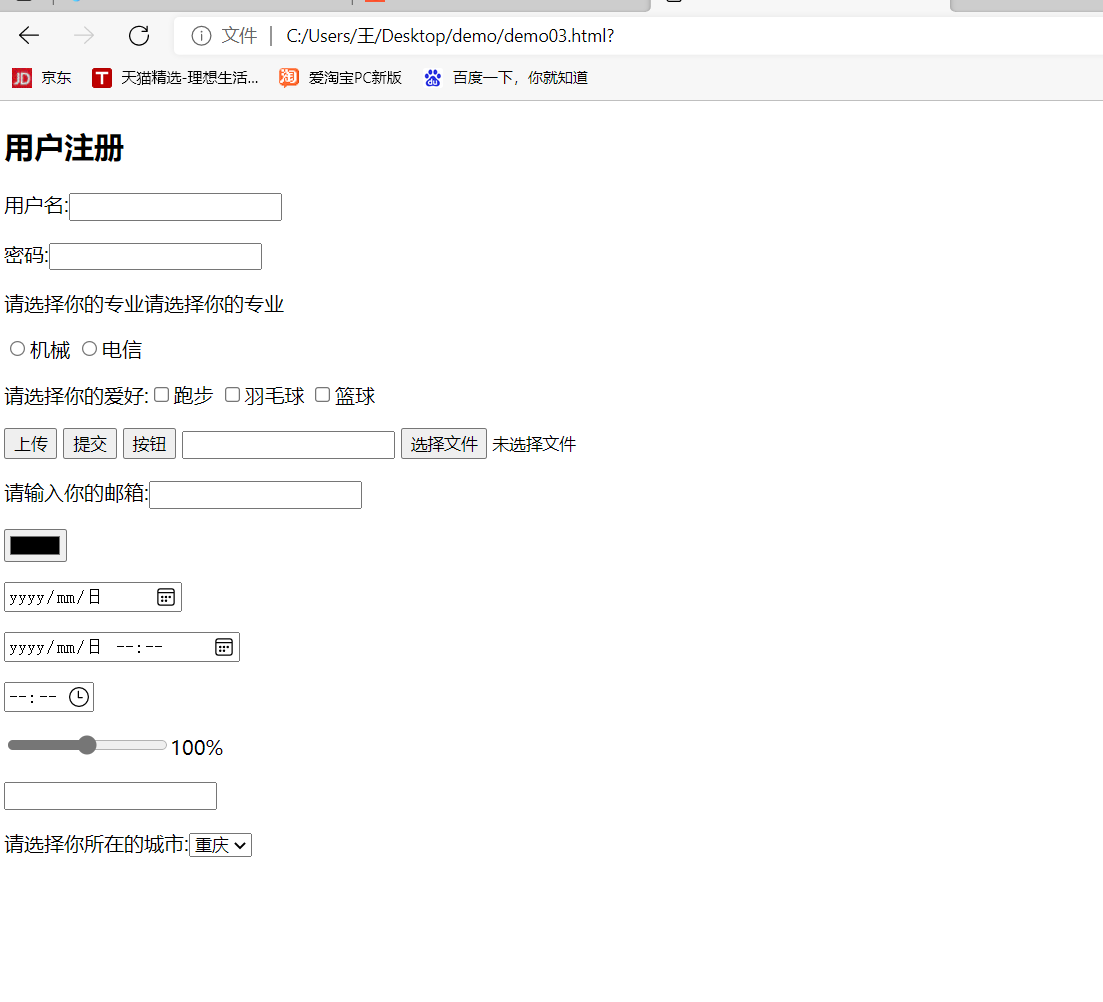The height and width of the screenshot is (1002, 1103).
Task: Click the 用户注册 heading
Action: [x=64, y=148]
